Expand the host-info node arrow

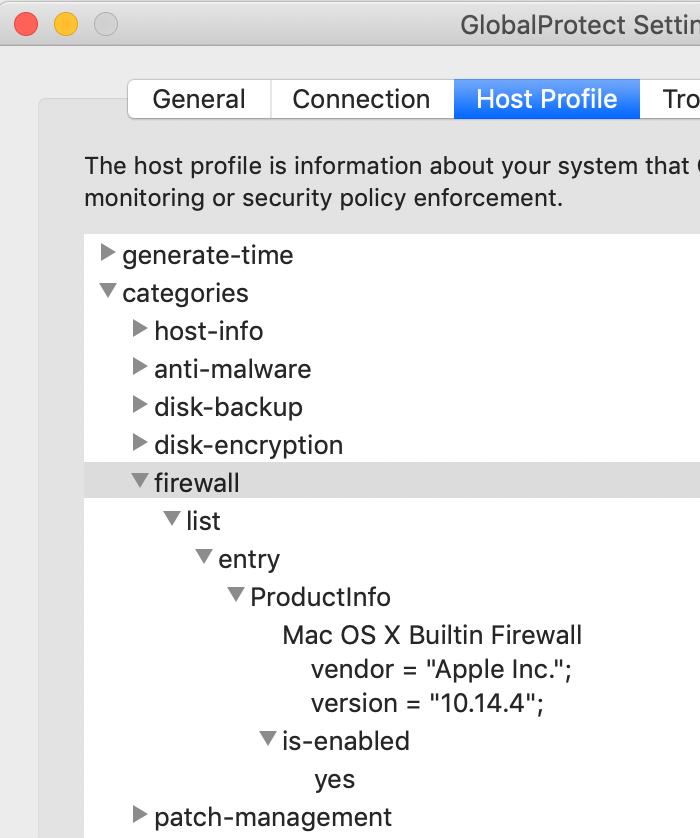[140, 329]
